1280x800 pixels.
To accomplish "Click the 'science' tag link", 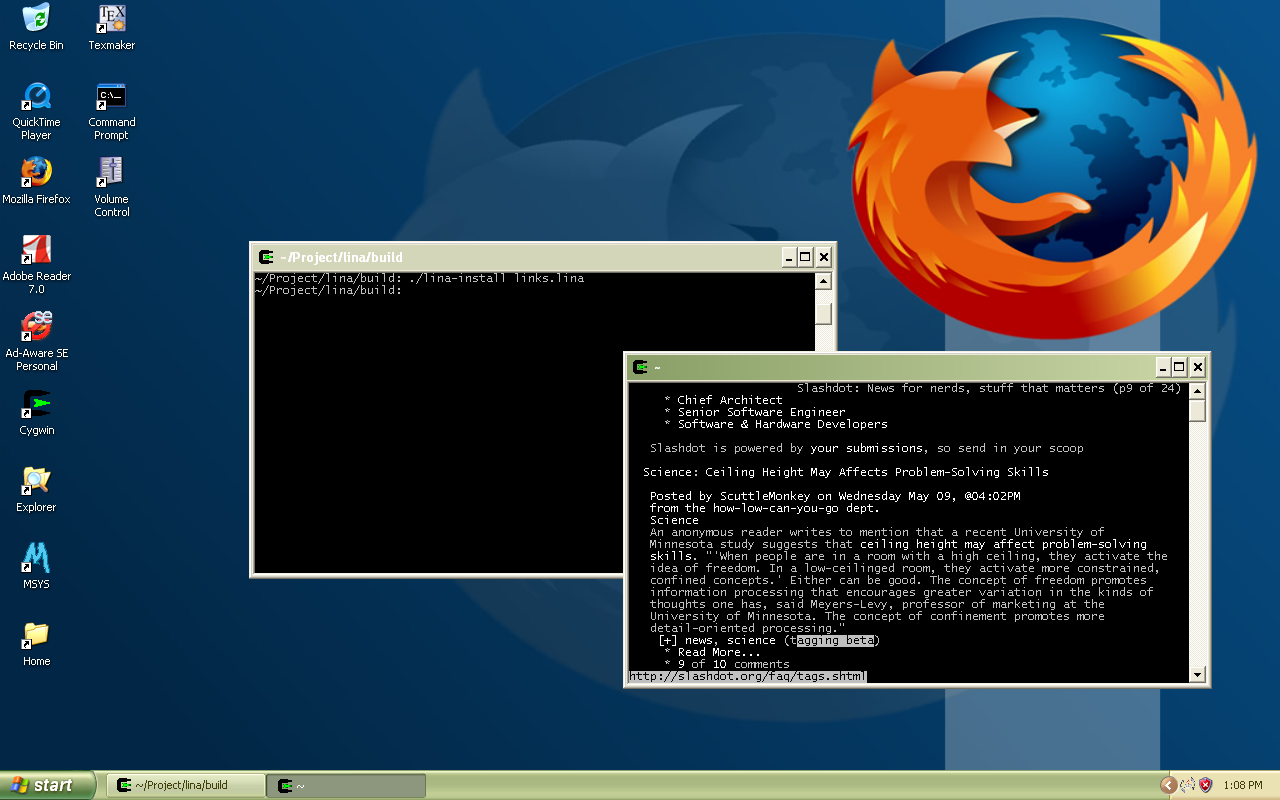I will pyautogui.click(x=751, y=640).
